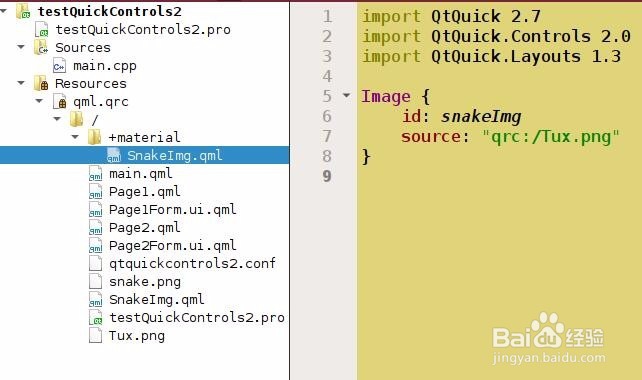Click the testQuickControls2 project folder icon

pos(23,11)
